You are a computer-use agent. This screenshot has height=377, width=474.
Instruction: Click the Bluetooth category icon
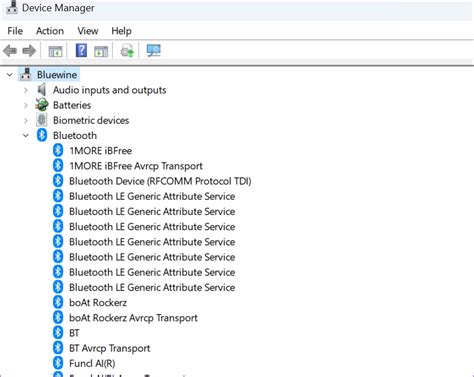coord(42,135)
